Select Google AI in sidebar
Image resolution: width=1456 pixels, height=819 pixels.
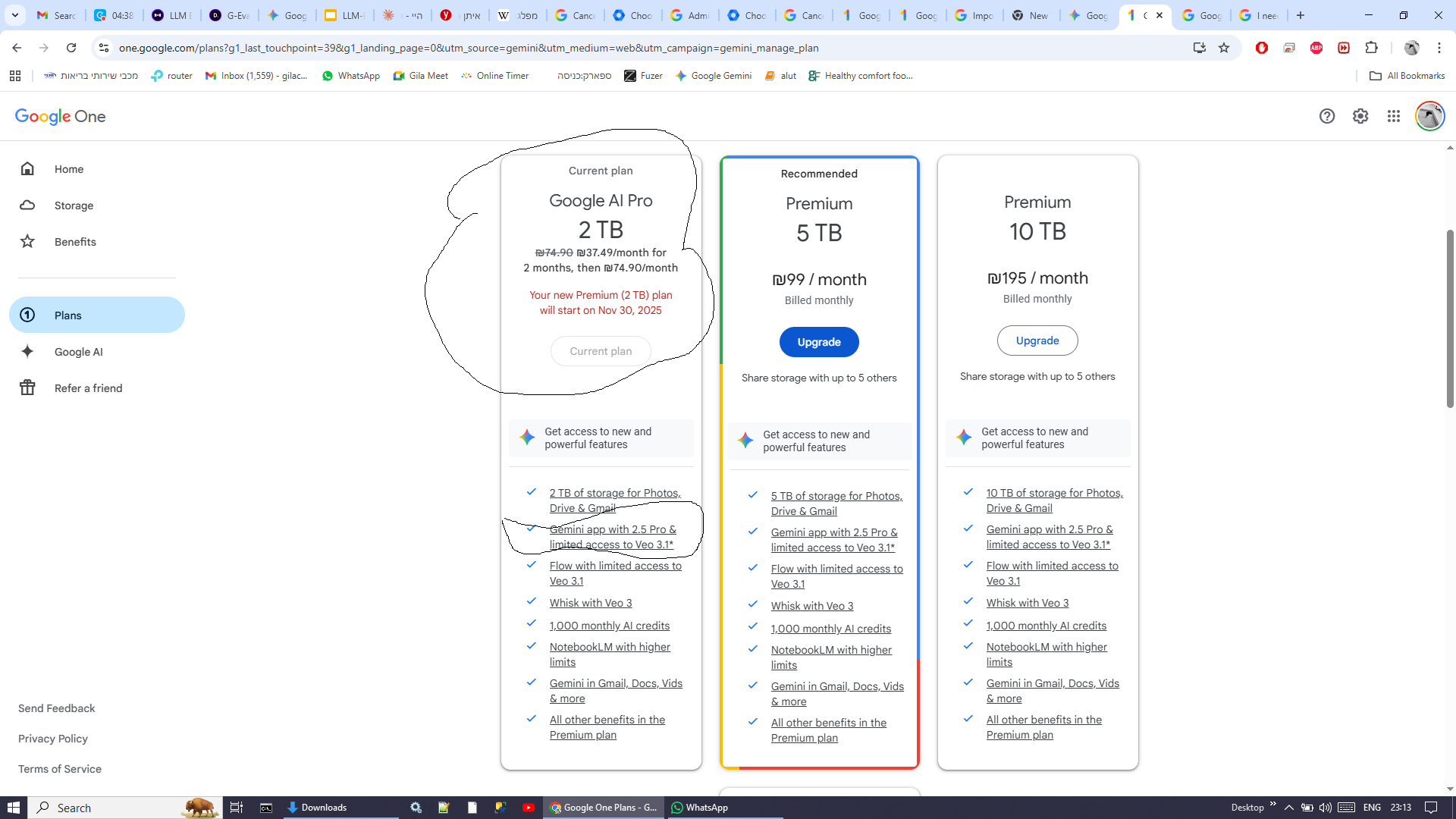tap(78, 352)
